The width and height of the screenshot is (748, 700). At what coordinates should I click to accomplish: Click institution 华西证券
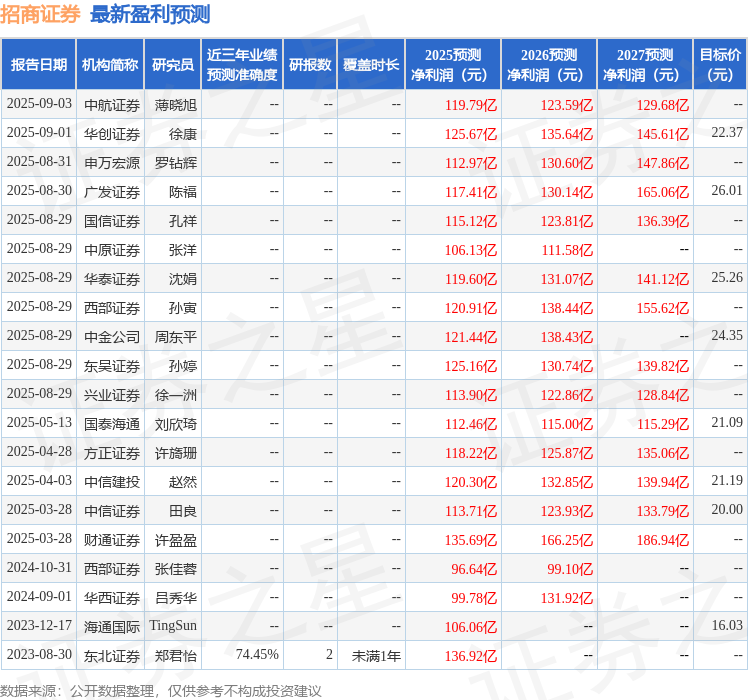[112, 598]
